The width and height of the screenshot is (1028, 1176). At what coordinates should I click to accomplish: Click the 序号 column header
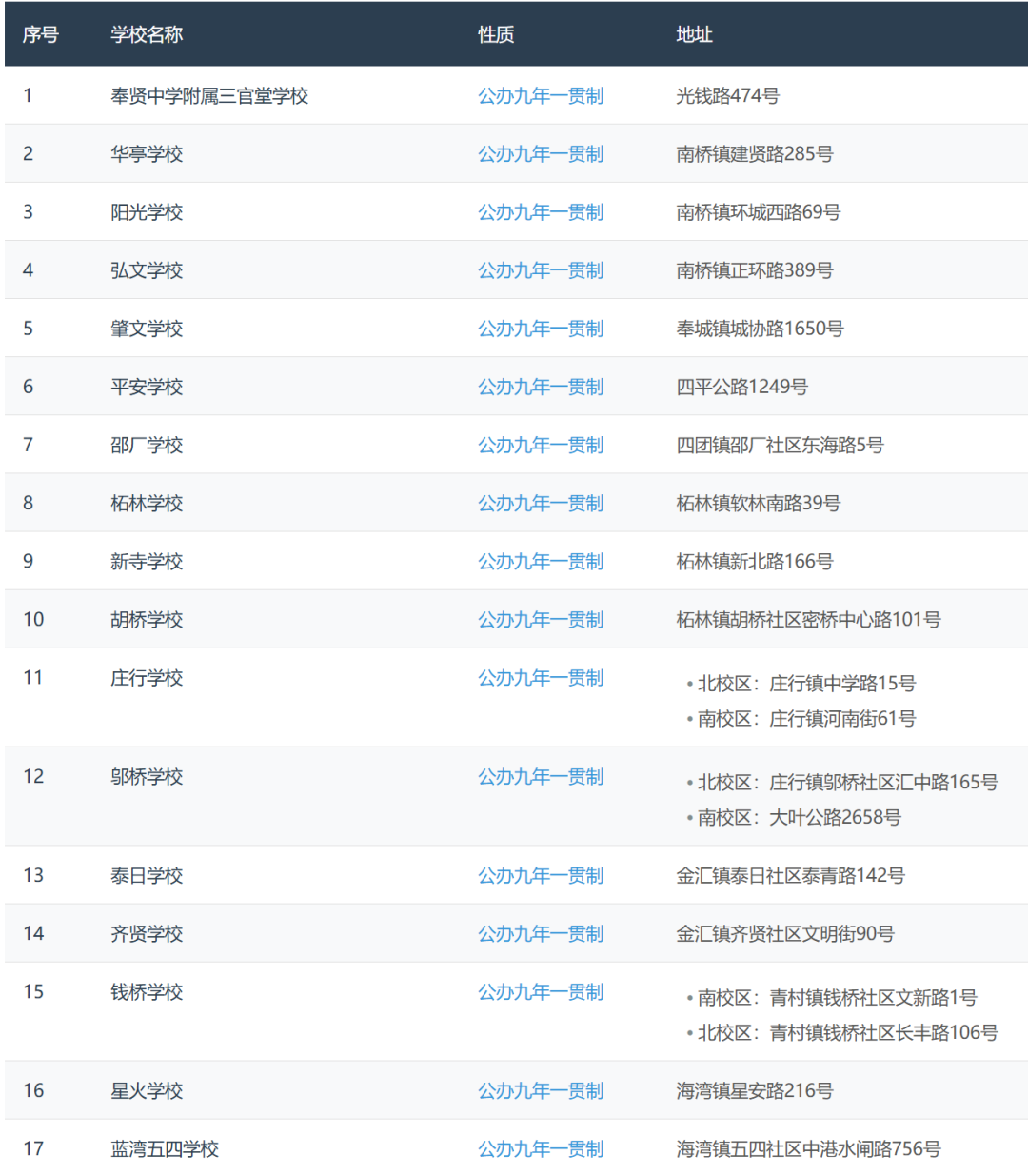[x=41, y=35]
